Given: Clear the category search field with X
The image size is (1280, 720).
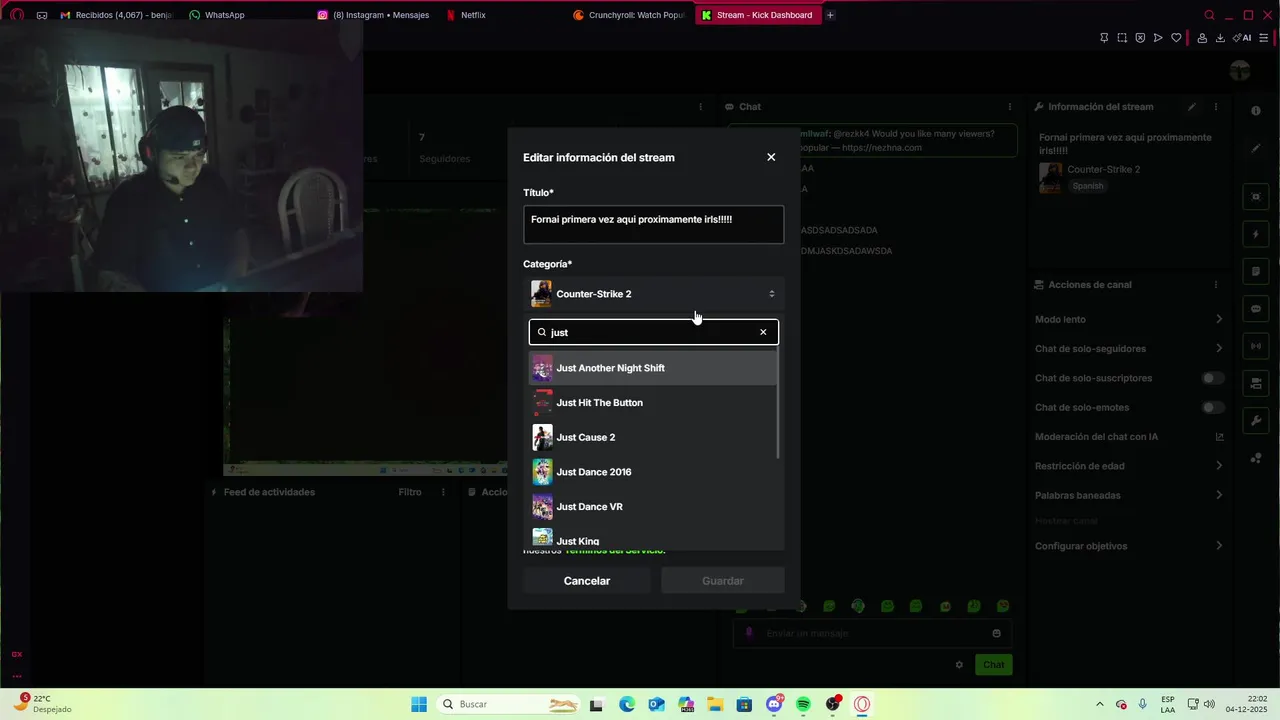Looking at the screenshot, I should (763, 332).
